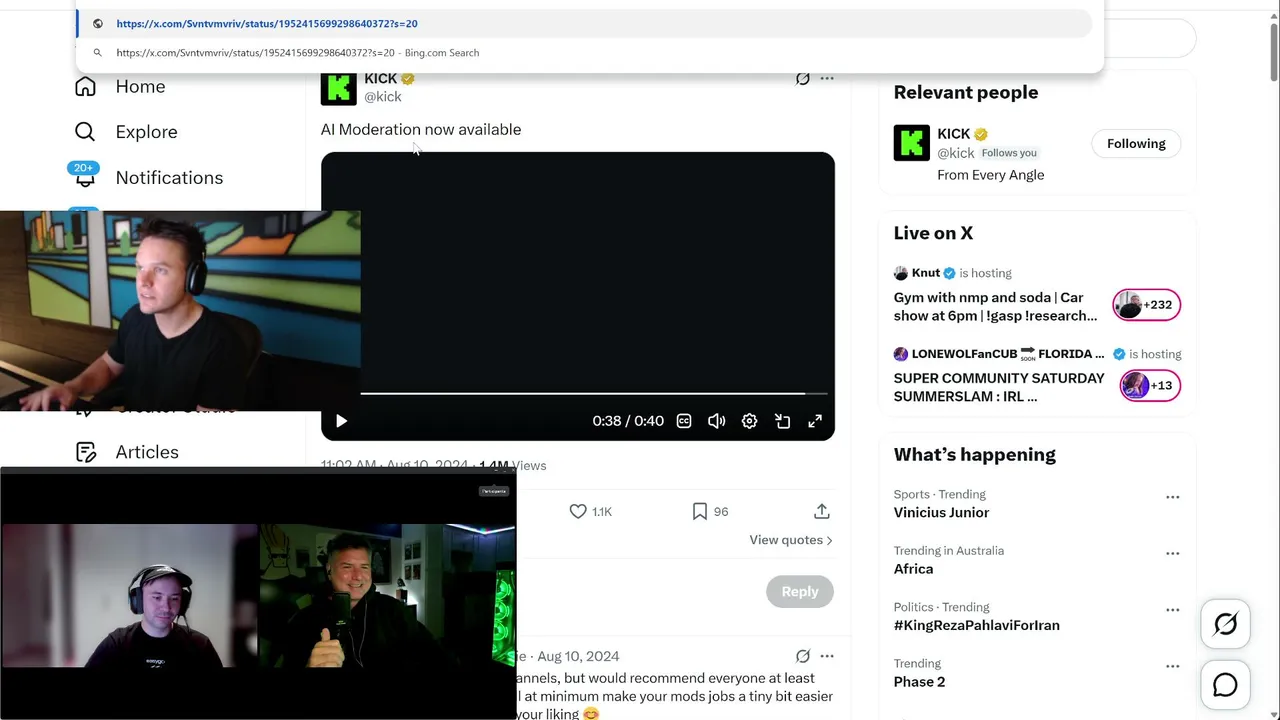Click the +13 listeners badge
The width and height of the screenshot is (1280, 720).
coord(1150,385)
